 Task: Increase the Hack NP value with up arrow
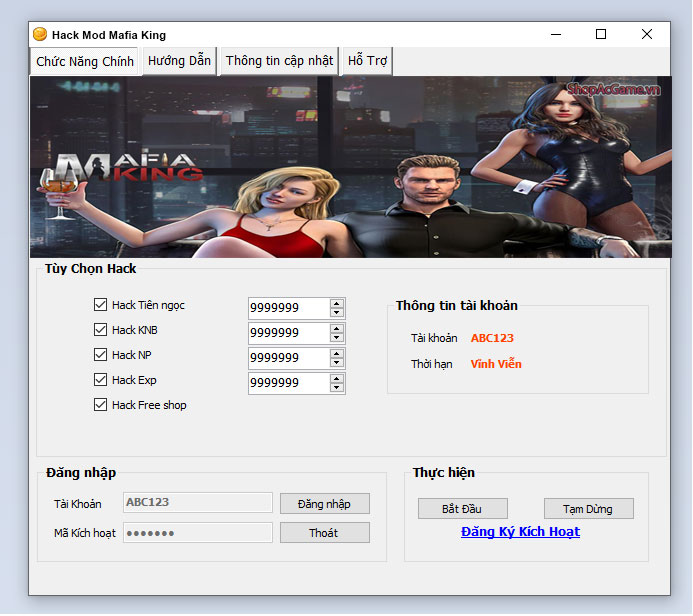(337, 354)
